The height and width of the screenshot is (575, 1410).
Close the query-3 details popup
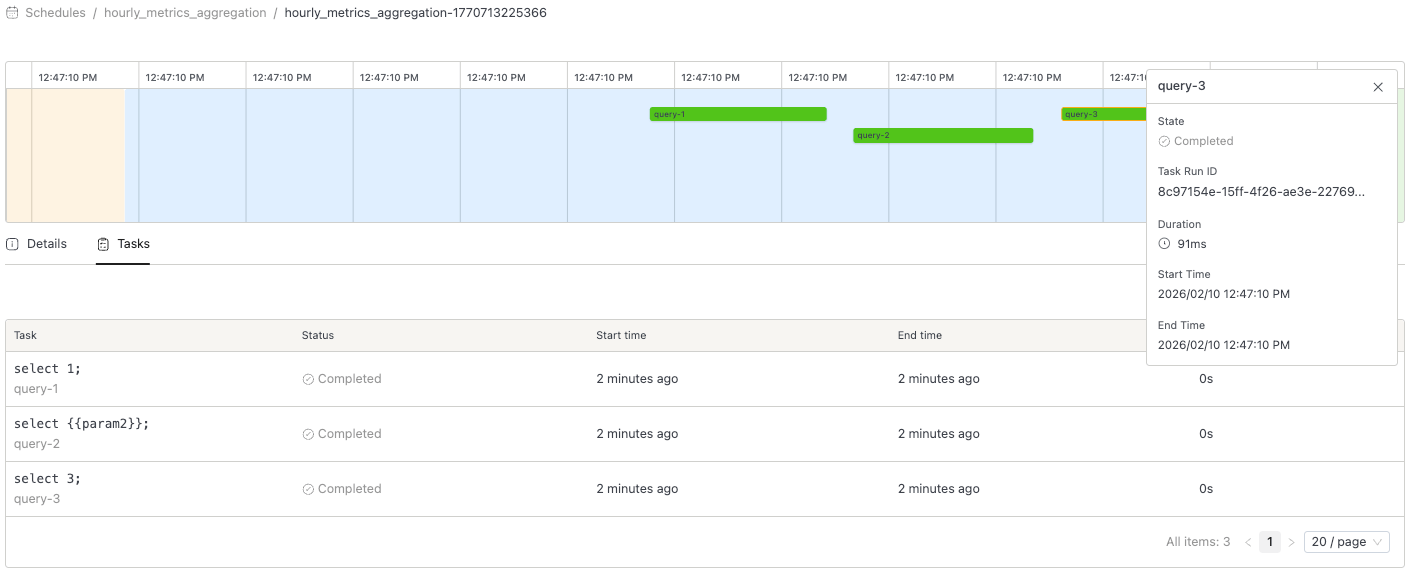tap(1377, 87)
